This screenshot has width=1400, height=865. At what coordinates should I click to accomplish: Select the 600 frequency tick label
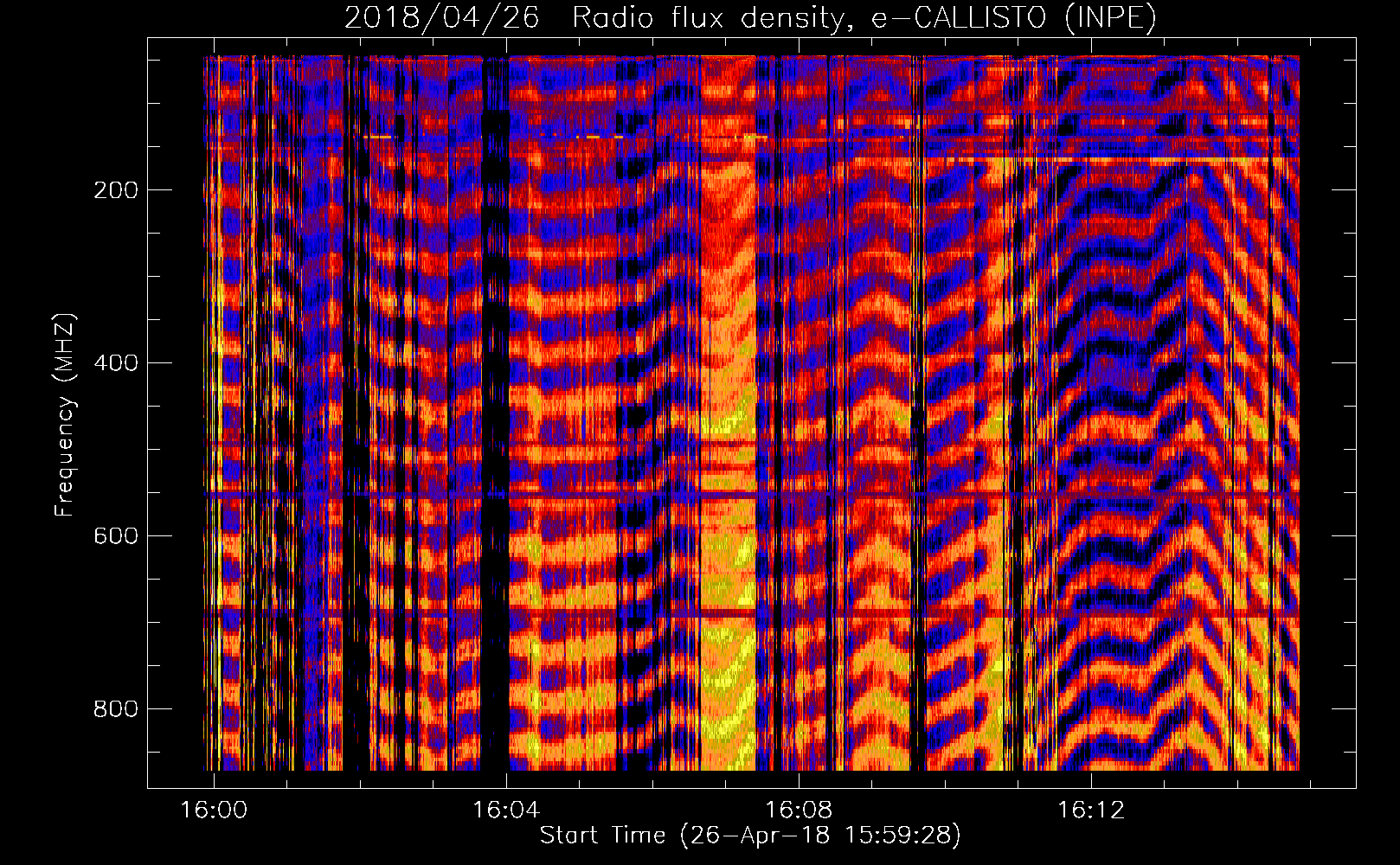116,536
